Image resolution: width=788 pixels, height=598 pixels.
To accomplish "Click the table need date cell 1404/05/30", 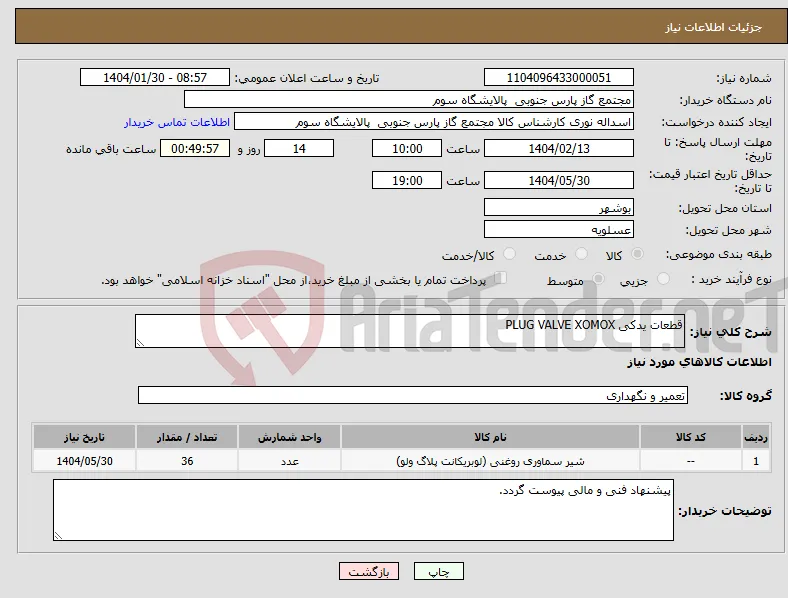I will tap(84, 461).
